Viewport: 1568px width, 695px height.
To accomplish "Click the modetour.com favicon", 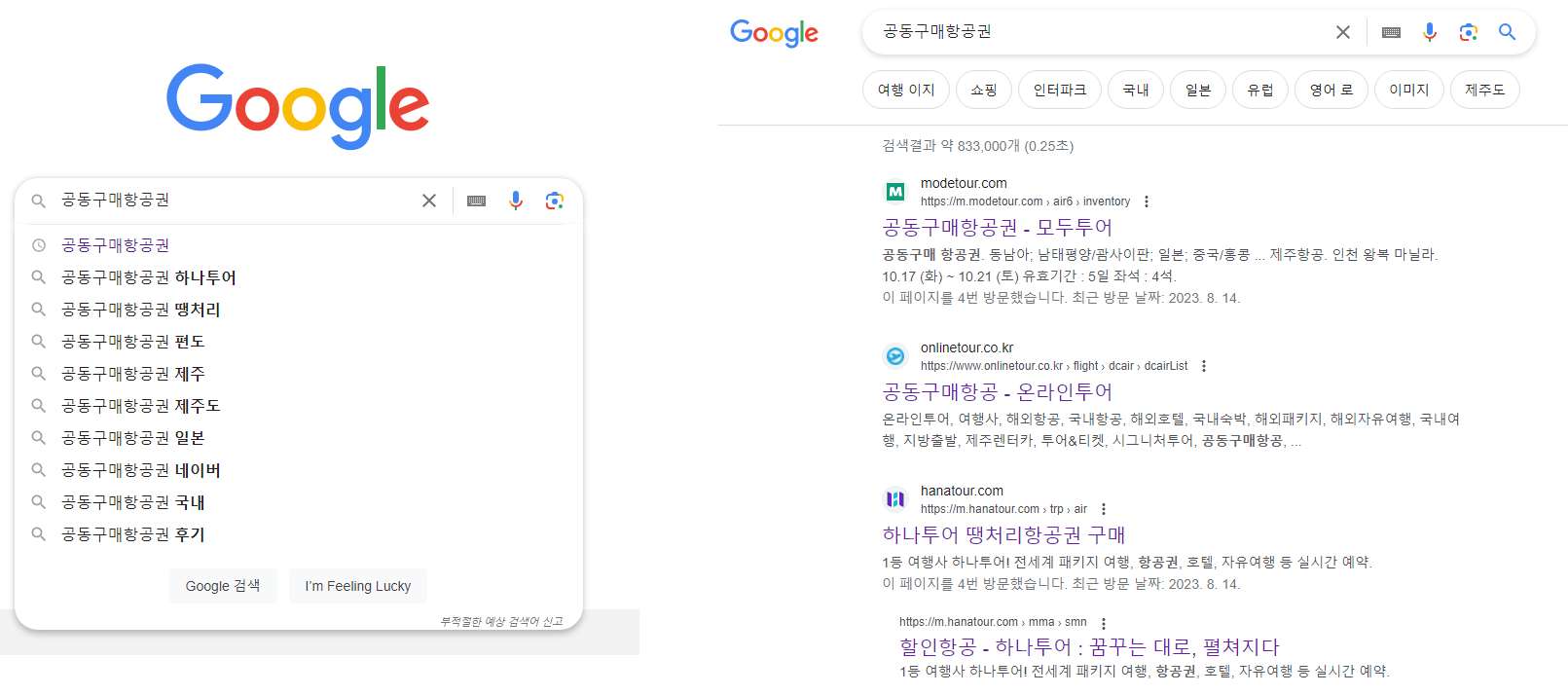I will coord(895,192).
